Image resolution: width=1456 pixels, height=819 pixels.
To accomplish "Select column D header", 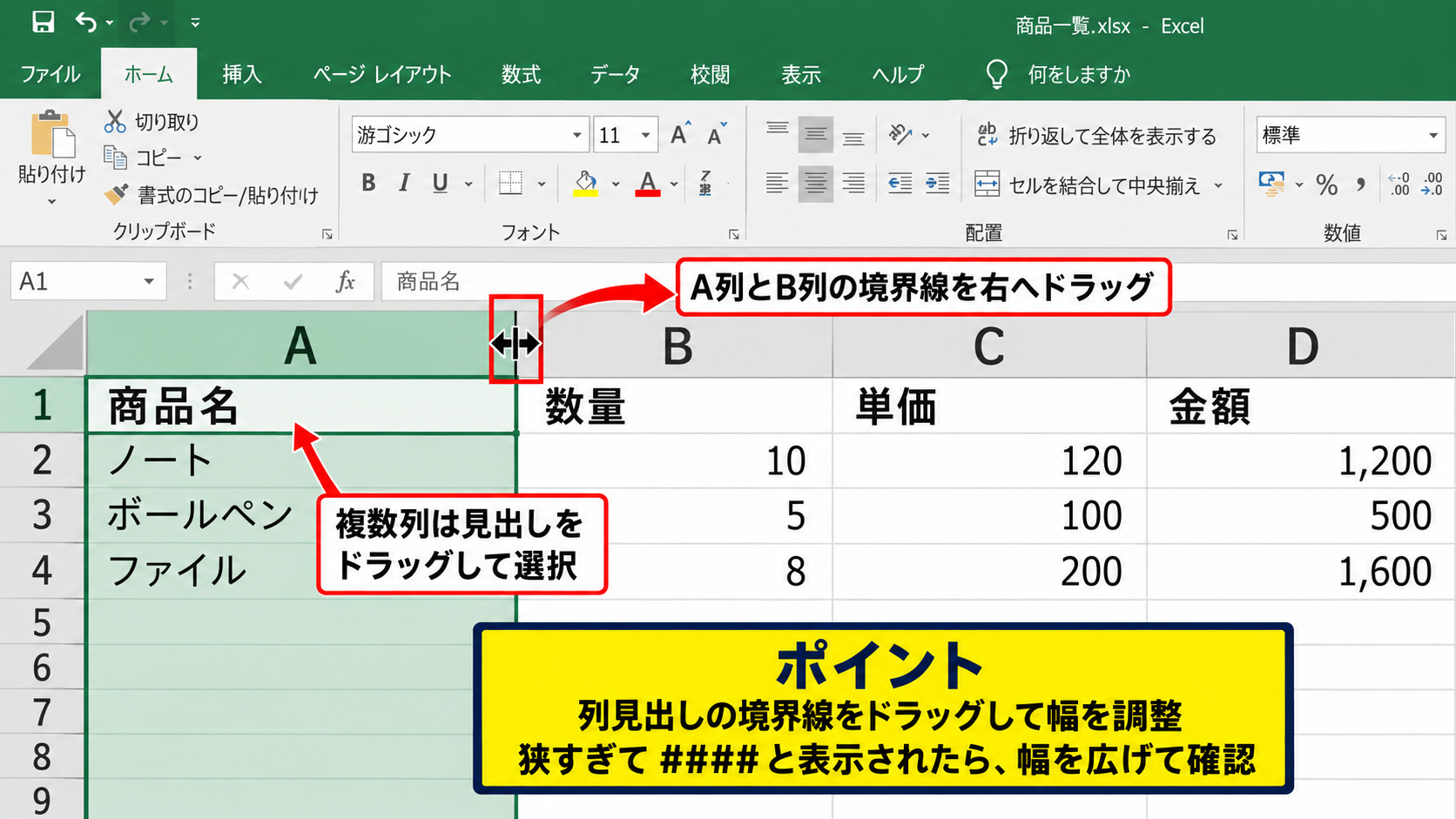I will (x=1301, y=346).
